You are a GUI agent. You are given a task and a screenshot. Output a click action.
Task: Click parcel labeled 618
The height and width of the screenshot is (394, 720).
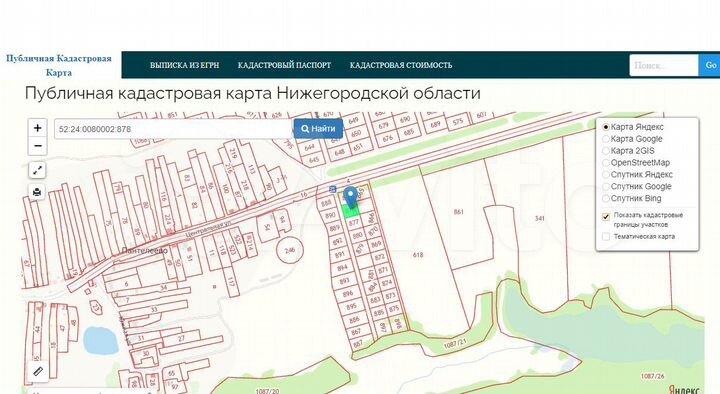[418, 255]
